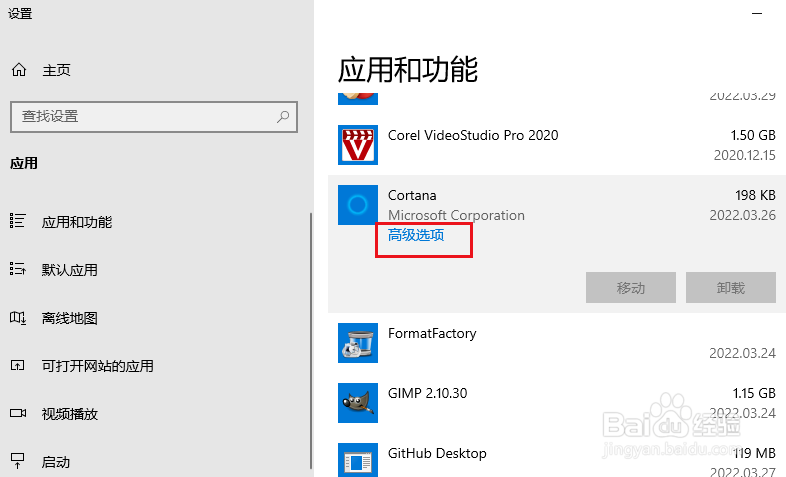The height and width of the screenshot is (477, 786).
Task: Open 主页 in the settings sidebar
Action: coord(56,70)
